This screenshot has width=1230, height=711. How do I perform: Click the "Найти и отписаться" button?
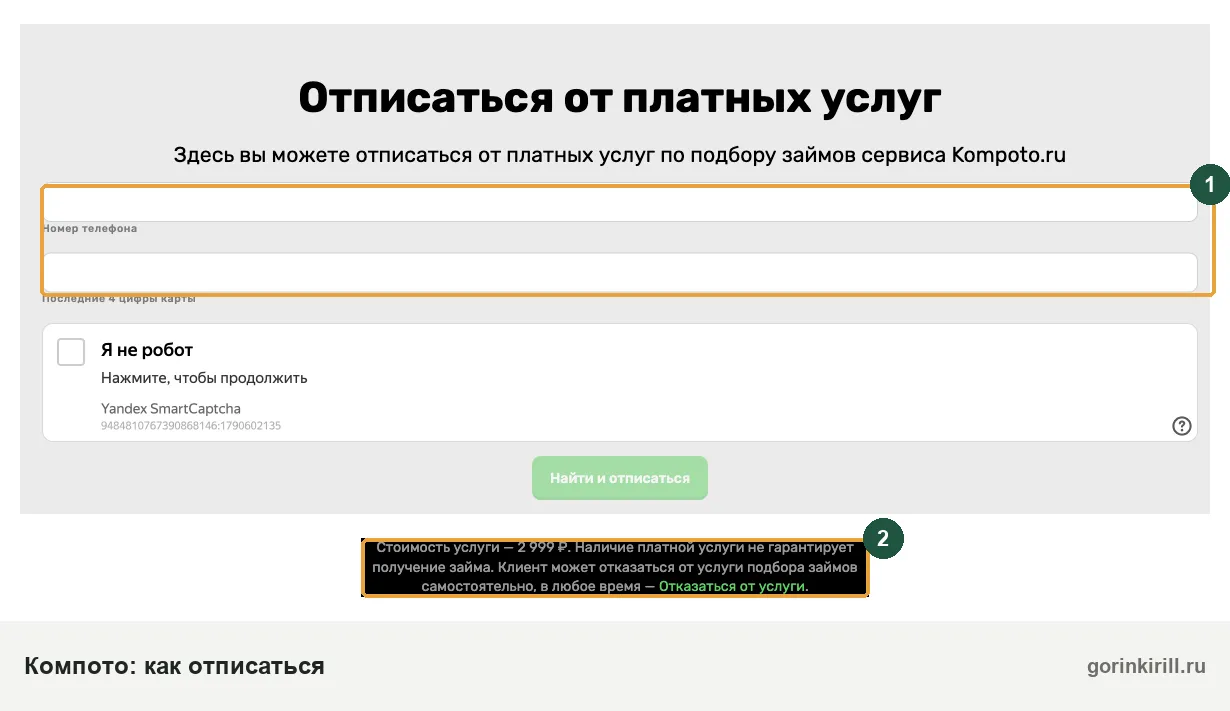(620, 478)
